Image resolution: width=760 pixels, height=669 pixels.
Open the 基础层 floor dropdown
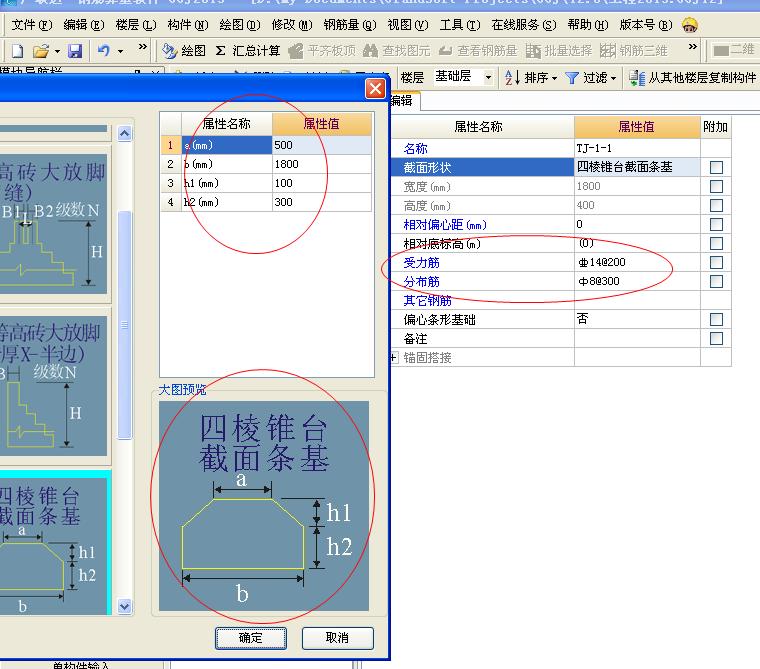pos(488,77)
